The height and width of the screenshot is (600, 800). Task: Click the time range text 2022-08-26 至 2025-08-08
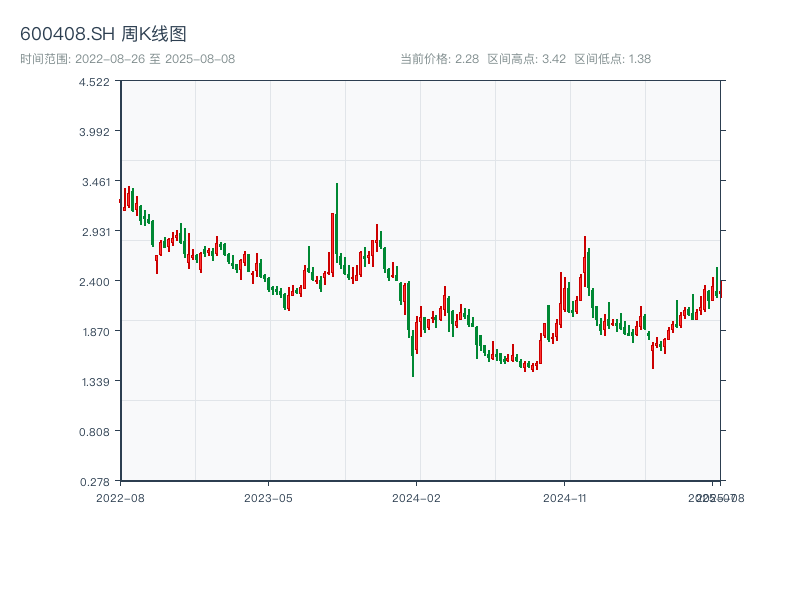(127, 59)
